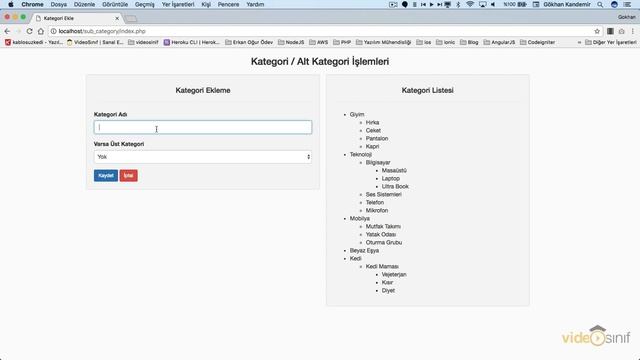
Task: Click the Yatak Odası list item
Action: 380,235
